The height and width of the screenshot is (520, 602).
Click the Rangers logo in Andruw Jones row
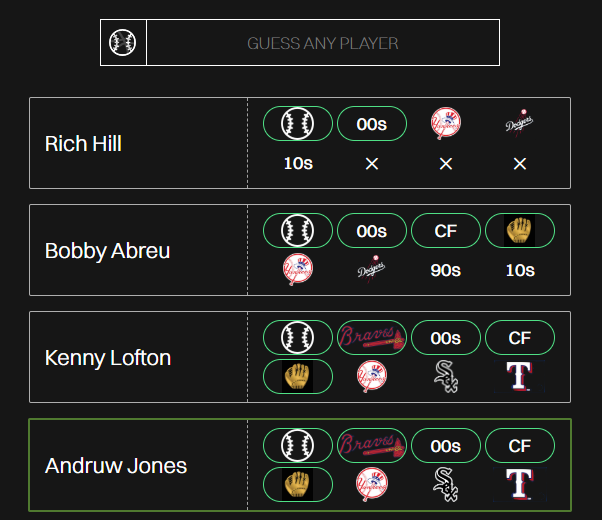[520, 484]
